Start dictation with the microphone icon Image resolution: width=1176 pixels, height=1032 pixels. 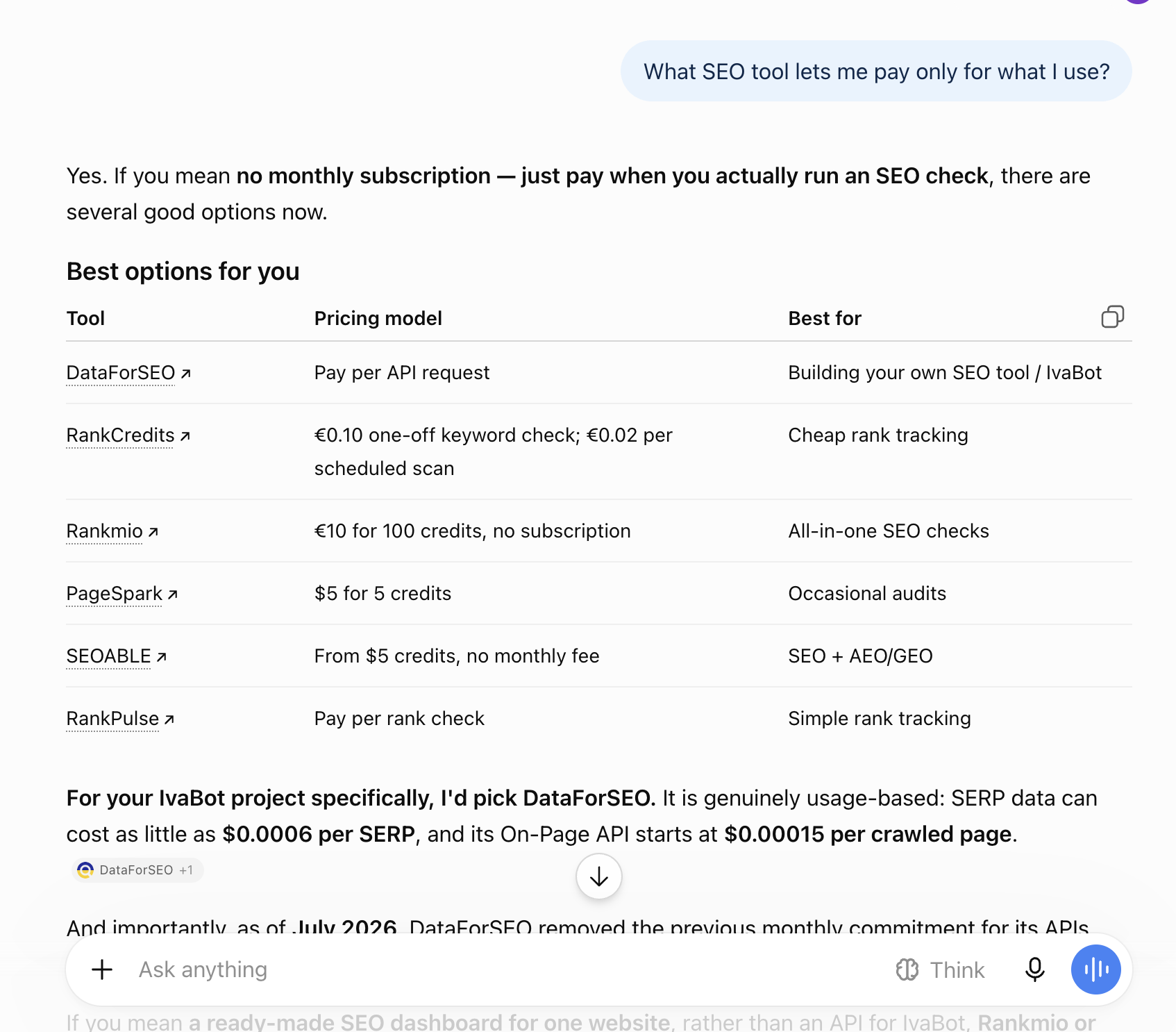tap(1034, 969)
